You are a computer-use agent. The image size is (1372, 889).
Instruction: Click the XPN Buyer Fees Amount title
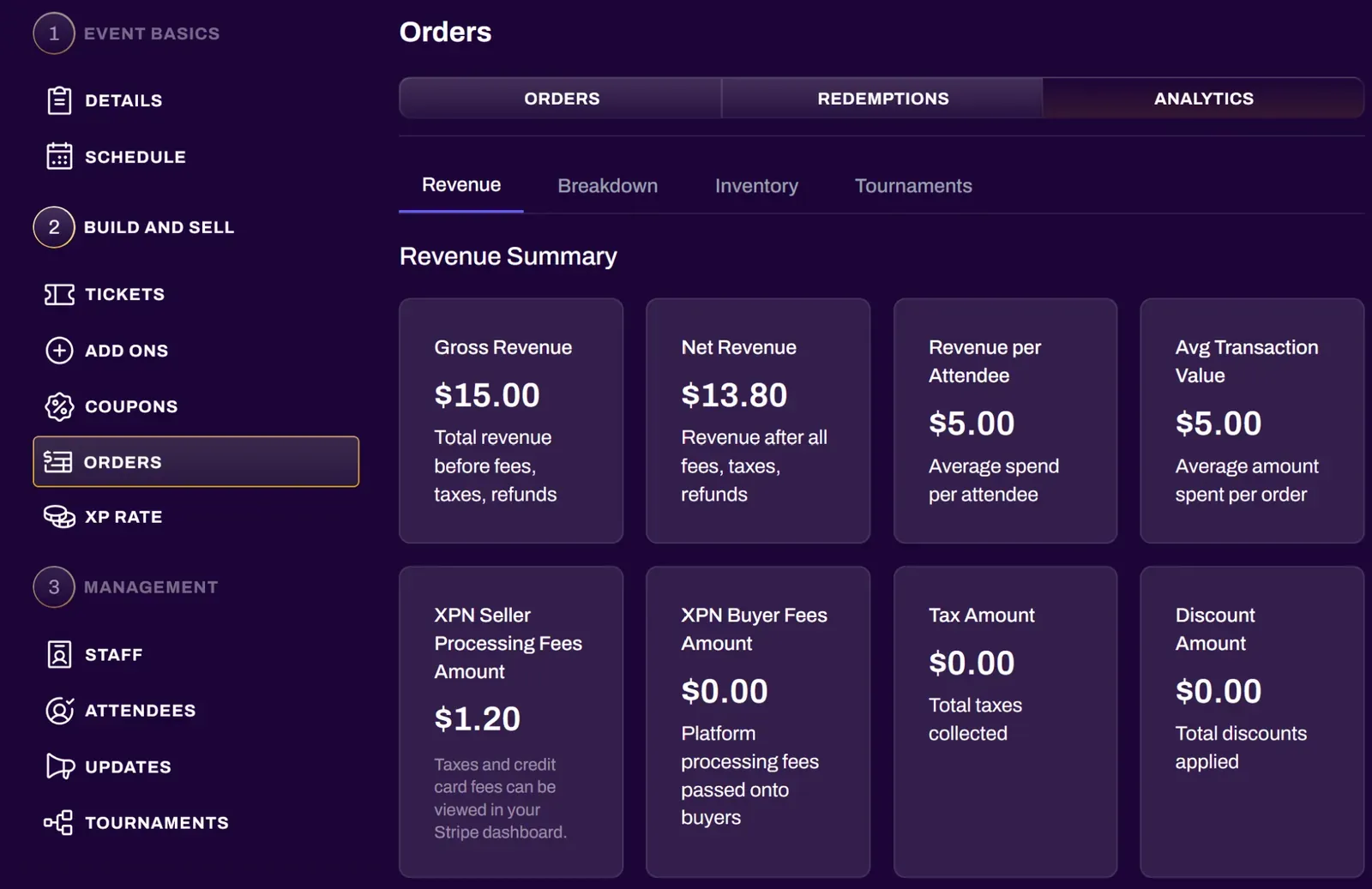(754, 629)
